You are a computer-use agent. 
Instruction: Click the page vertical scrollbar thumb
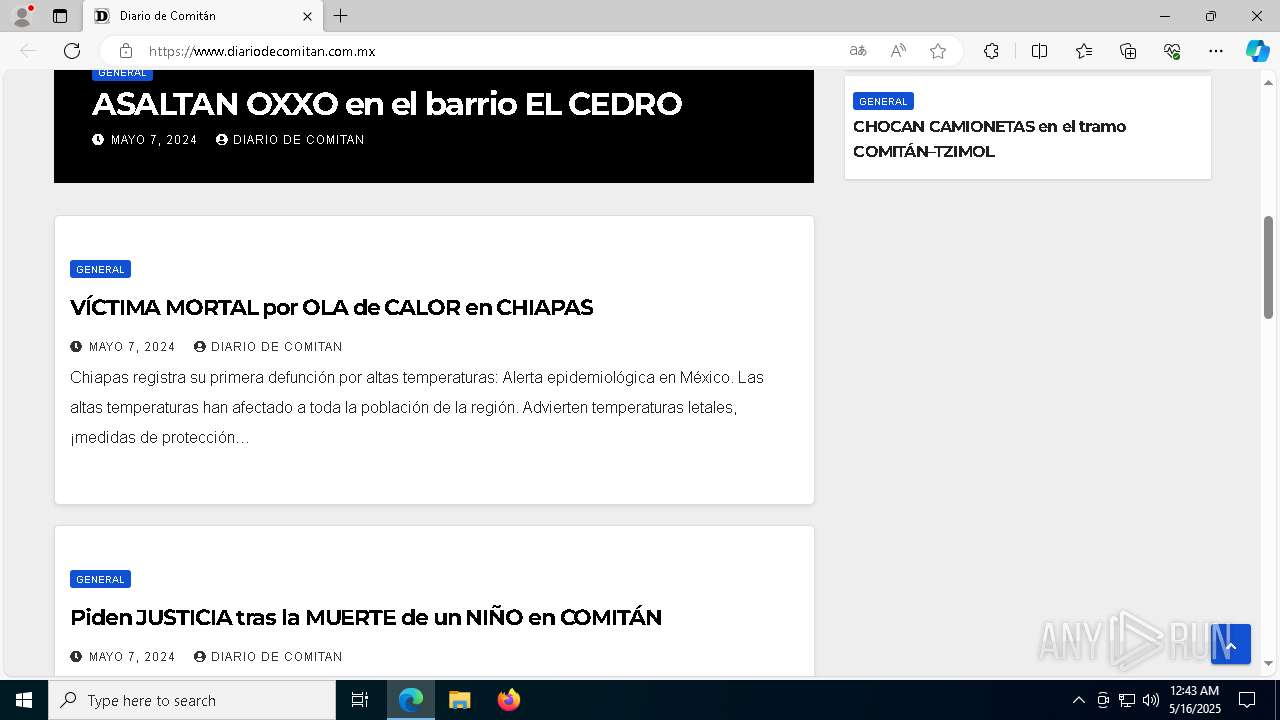tap(1268, 267)
